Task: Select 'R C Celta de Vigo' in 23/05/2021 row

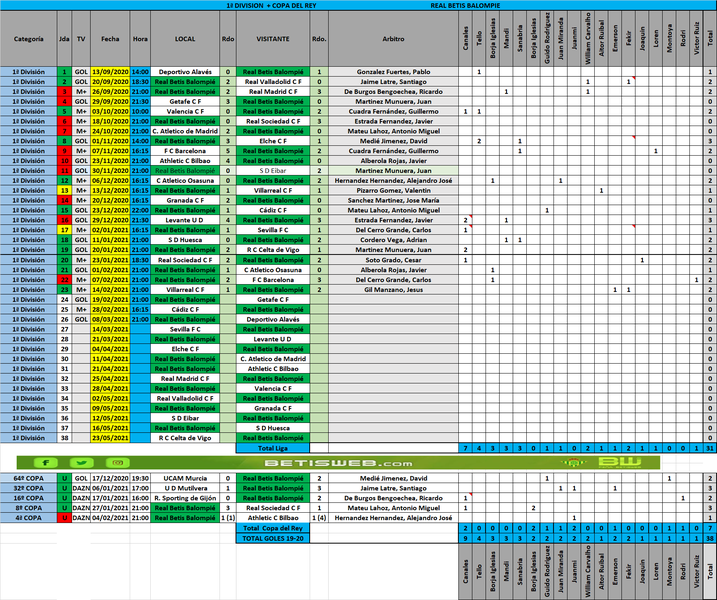Action: 185,438
